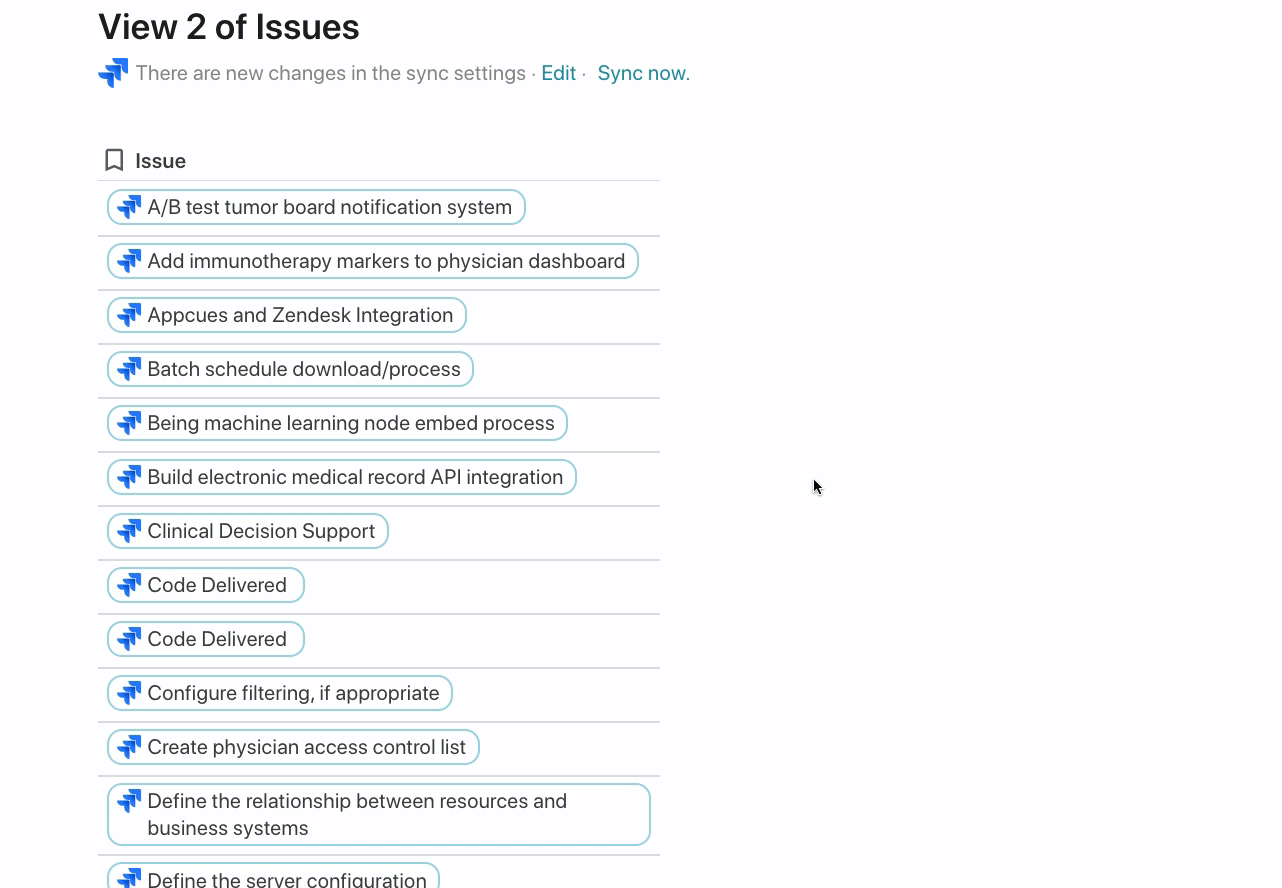Click Jira icon on Add immunotherapy markers issue
Viewport: 1282px width, 888px height.
129,261
